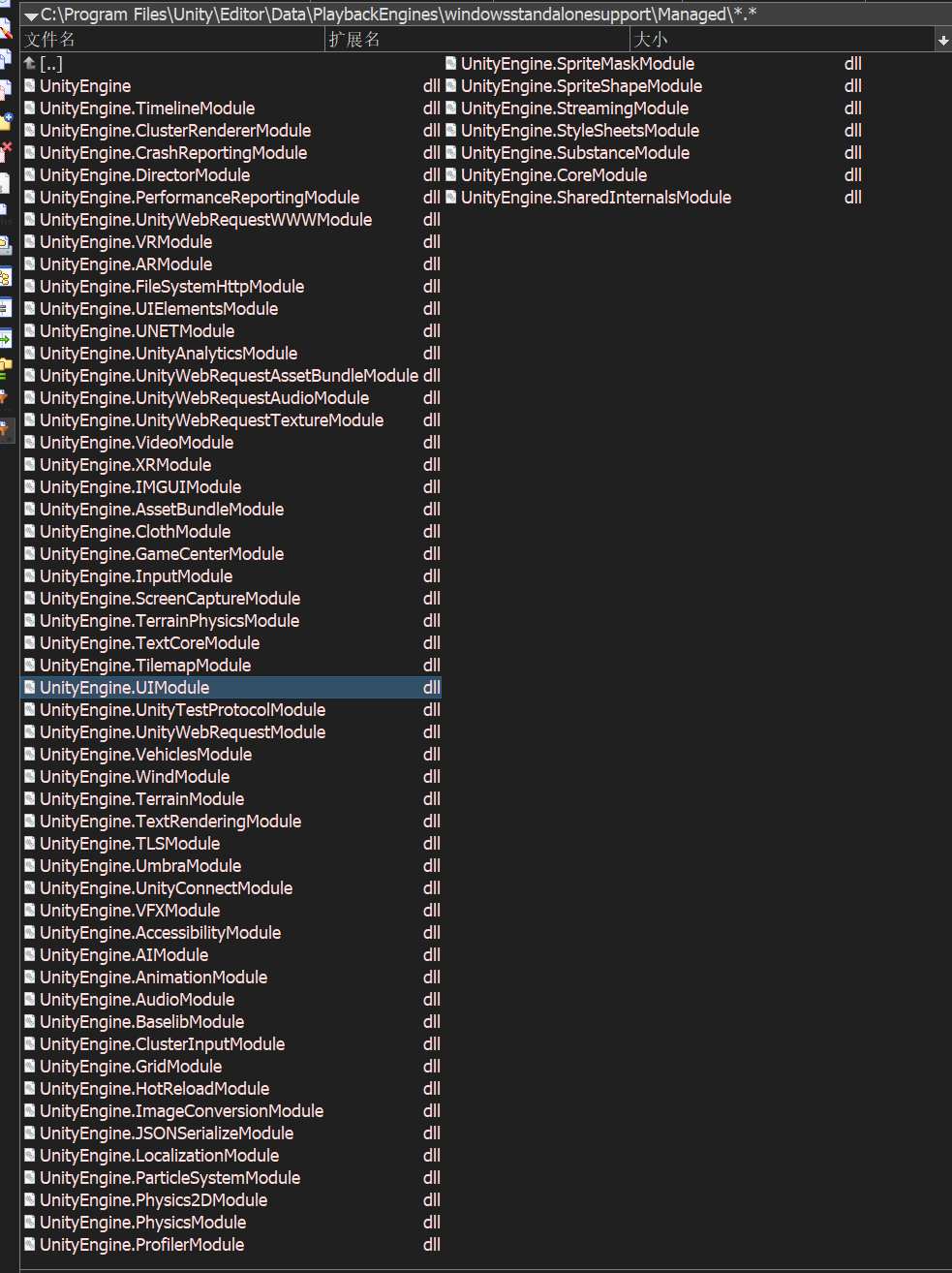
Task: Select the highlighted UnityEngine.UIModule file name
Action: (x=125, y=688)
